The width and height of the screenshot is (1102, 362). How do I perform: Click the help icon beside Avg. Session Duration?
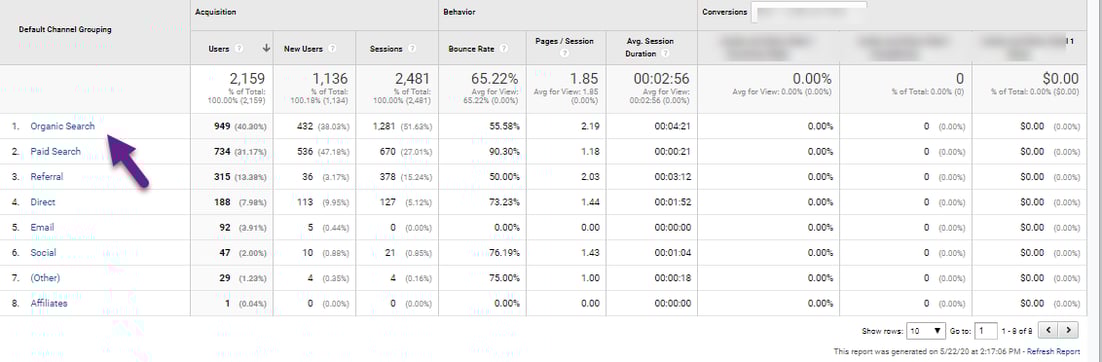[666, 53]
